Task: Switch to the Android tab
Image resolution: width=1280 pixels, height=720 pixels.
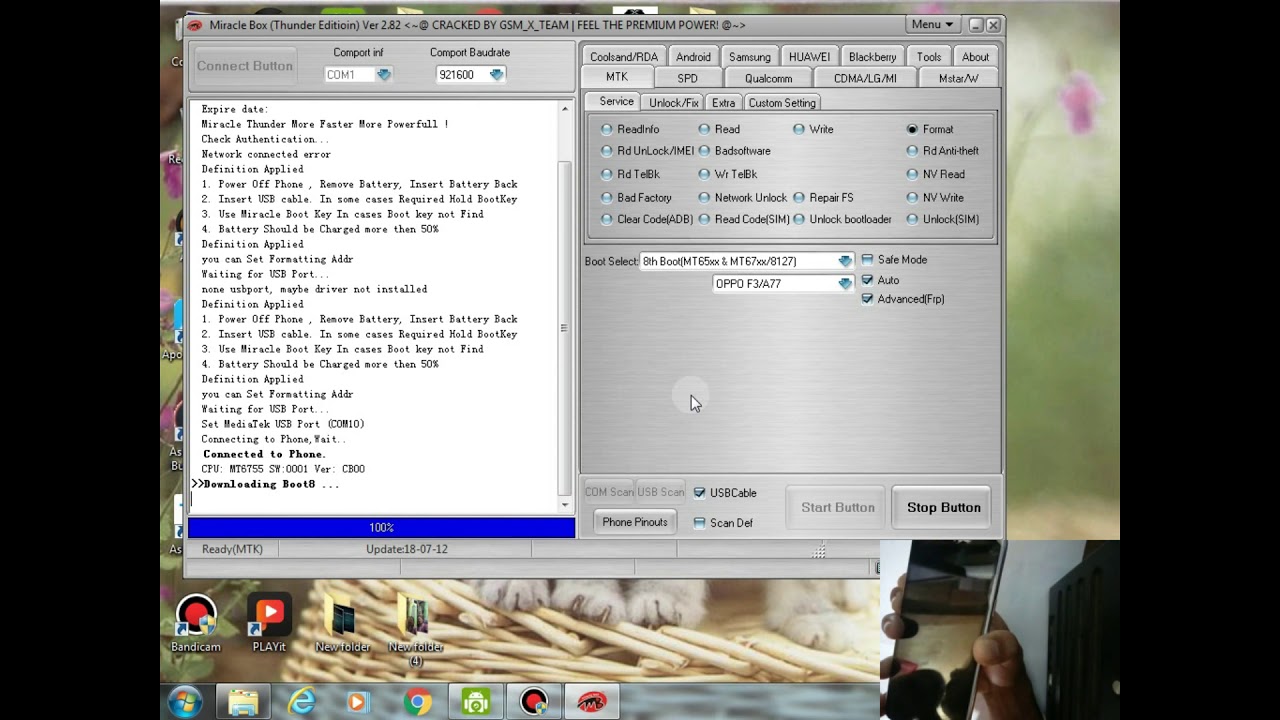Action: point(693,57)
